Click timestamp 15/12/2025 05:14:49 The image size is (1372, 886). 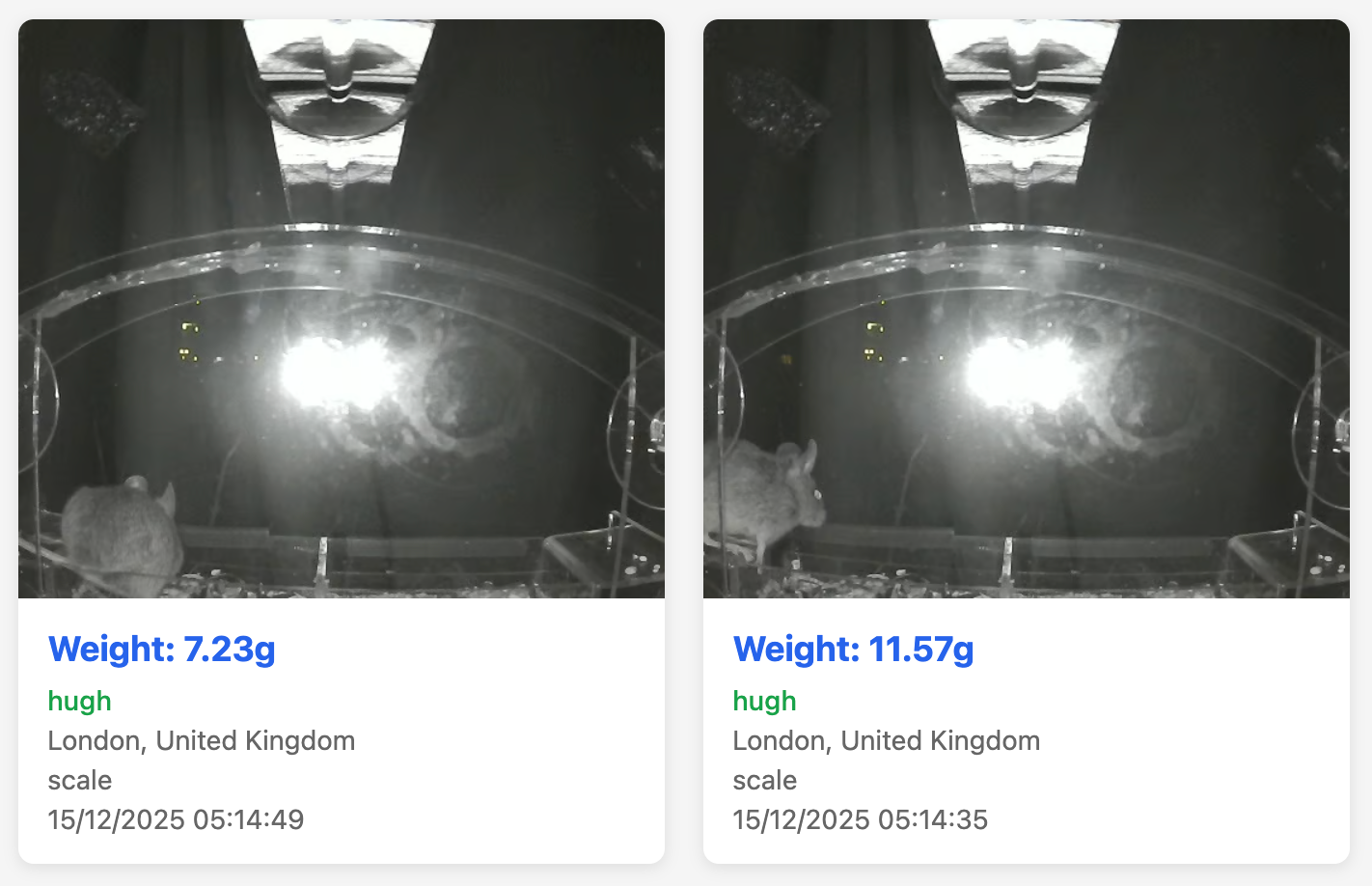176,819
